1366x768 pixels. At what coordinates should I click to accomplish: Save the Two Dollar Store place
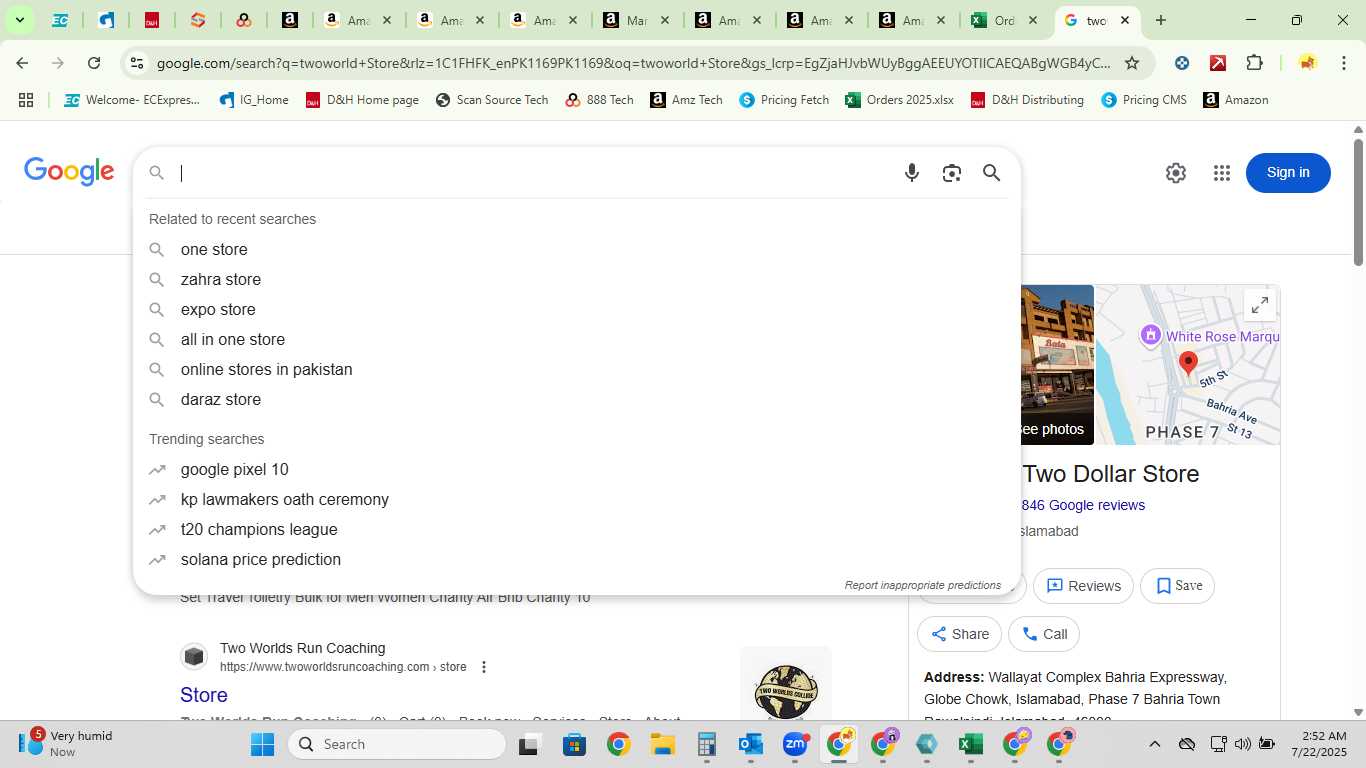tap(1178, 586)
